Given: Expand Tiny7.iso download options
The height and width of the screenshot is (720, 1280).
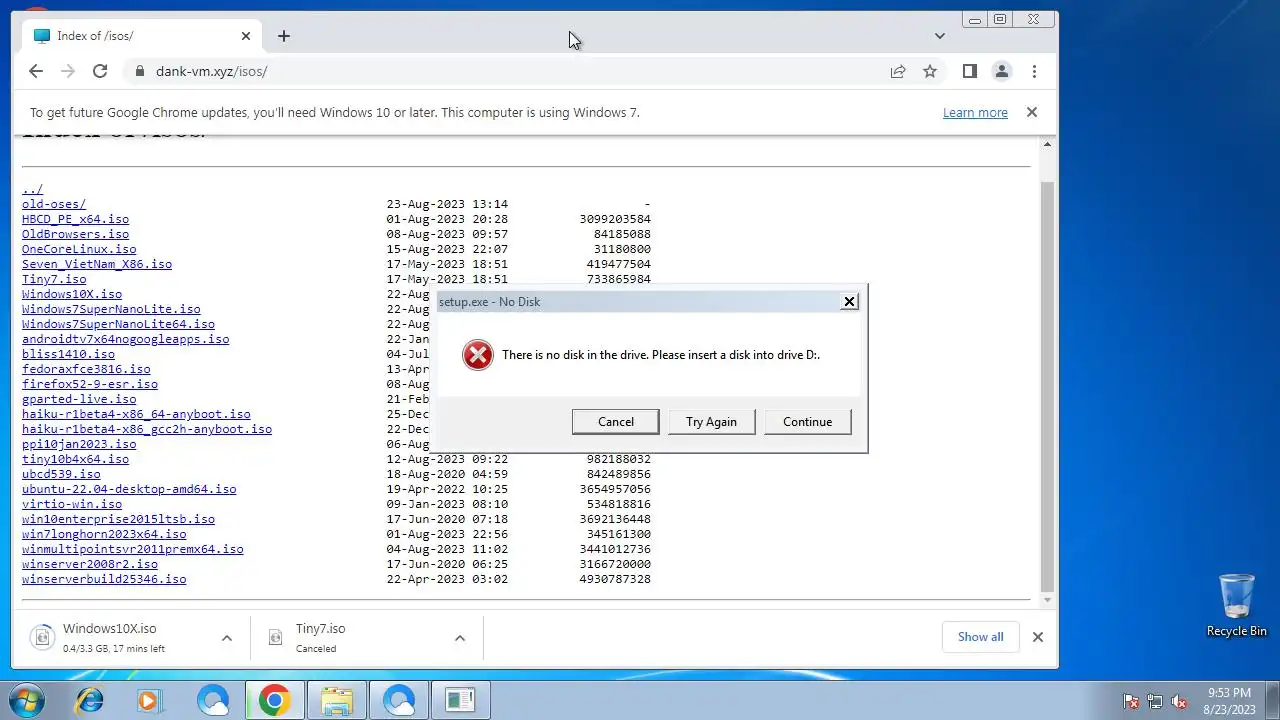Looking at the screenshot, I should (x=460, y=638).
